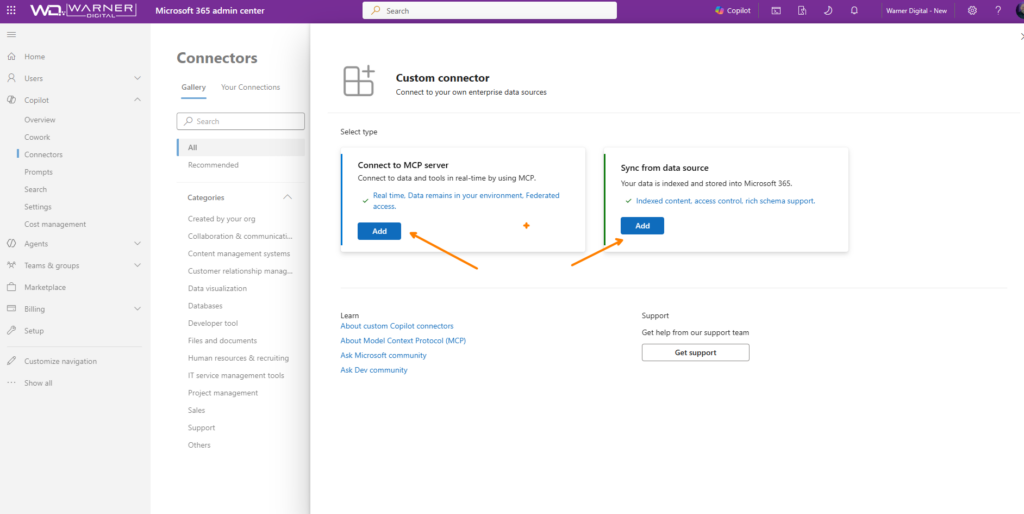Collapse the navigation hamburger menu
Screen dimensions: 1024x514
pyautogui.click(x=11, y=34)
